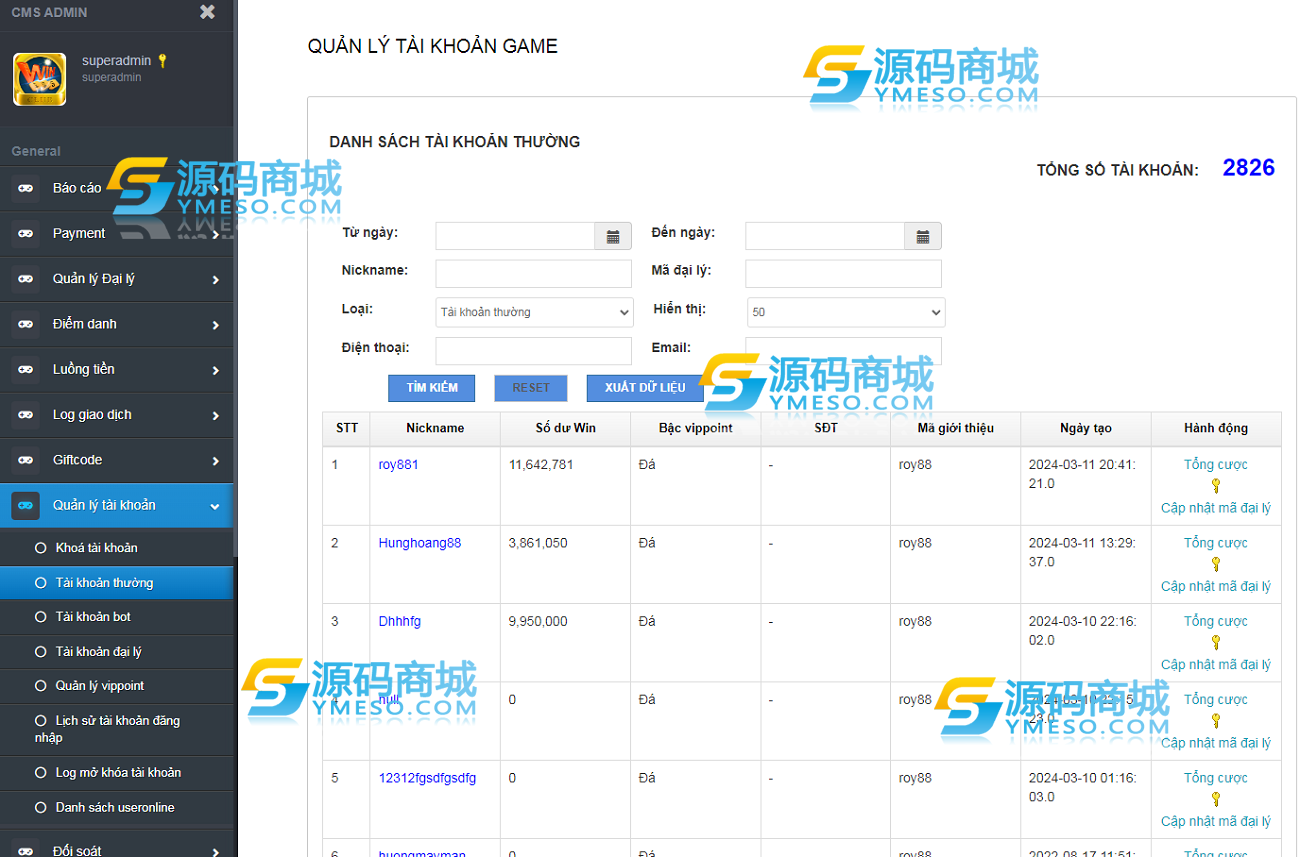Expand the Log giao dịch chevron
Screen dimensions: 1300x857
coord(215,416)
